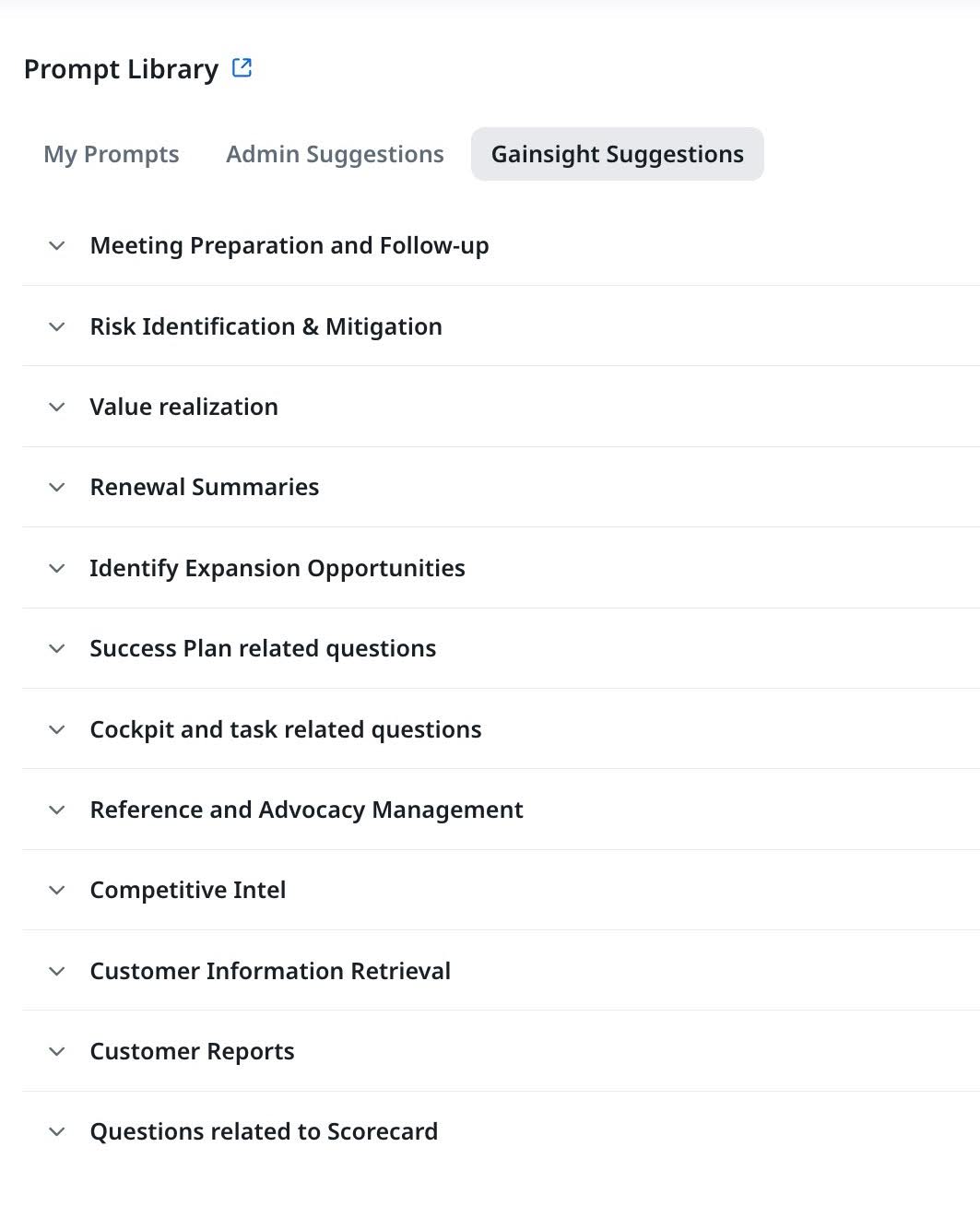The width and height of the screenshot is (980, 1218).
Task: Open Prompt Library external link icon
Action: coord(242,67)
